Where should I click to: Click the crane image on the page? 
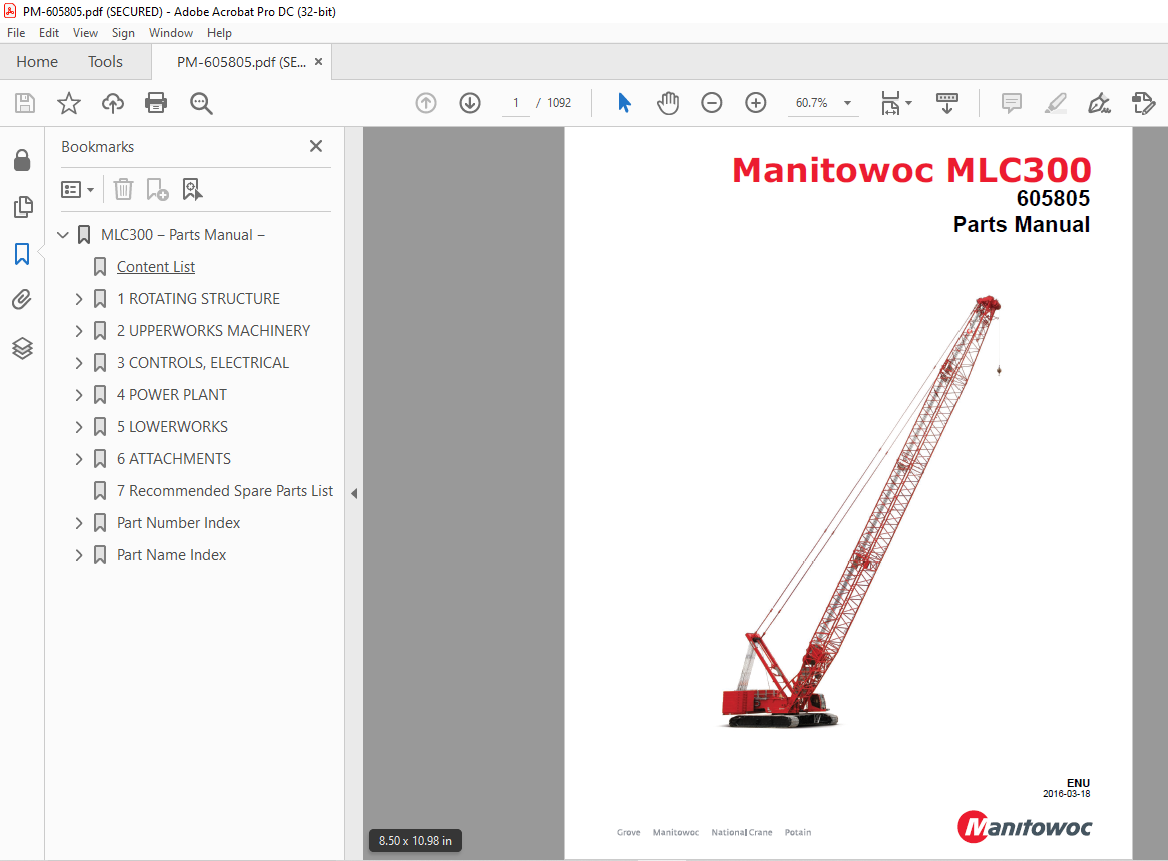click(860, 511)
